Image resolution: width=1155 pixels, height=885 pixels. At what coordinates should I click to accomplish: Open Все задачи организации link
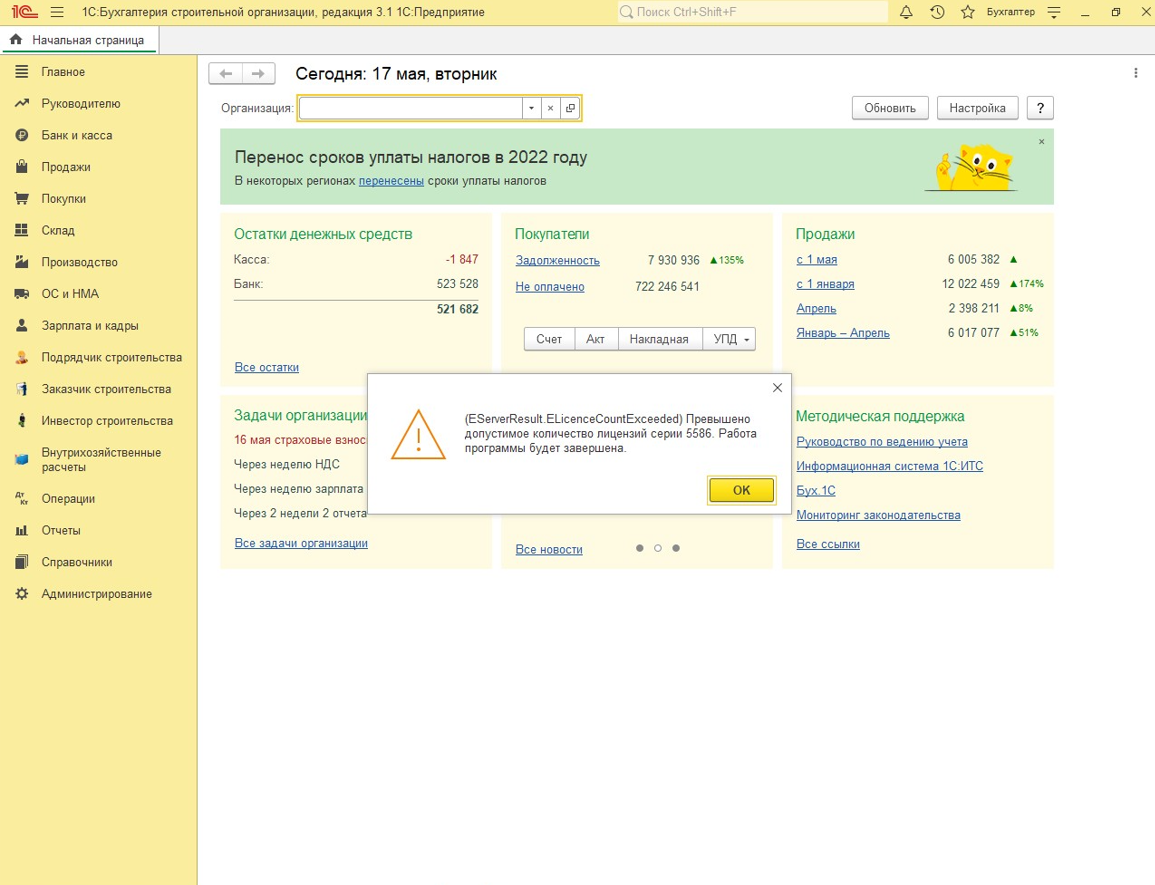click(x=301, y=543)
